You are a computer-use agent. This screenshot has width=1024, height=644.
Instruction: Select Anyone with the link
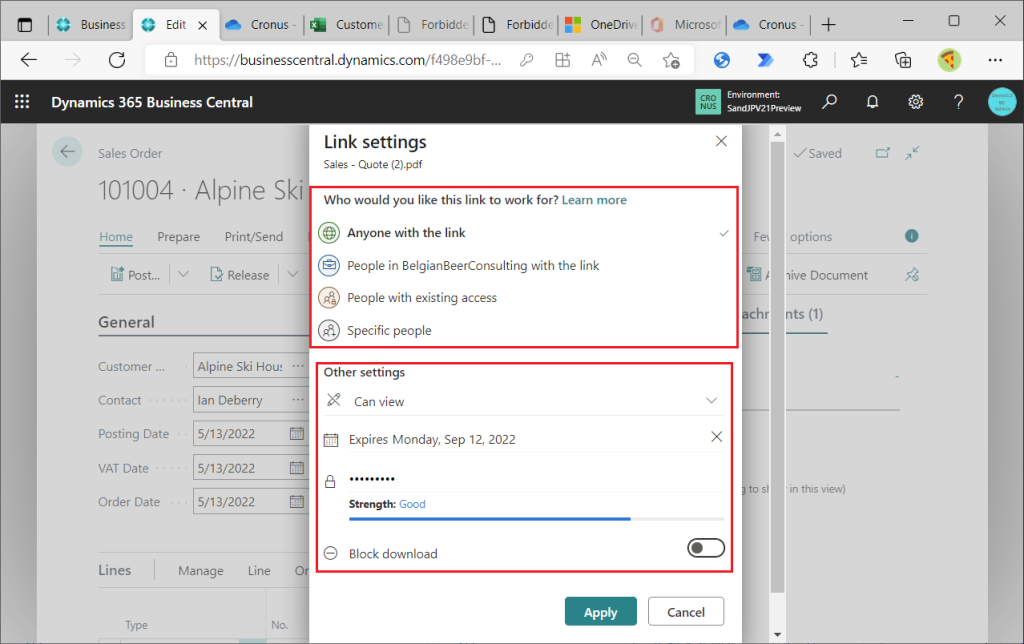(523, 233)
